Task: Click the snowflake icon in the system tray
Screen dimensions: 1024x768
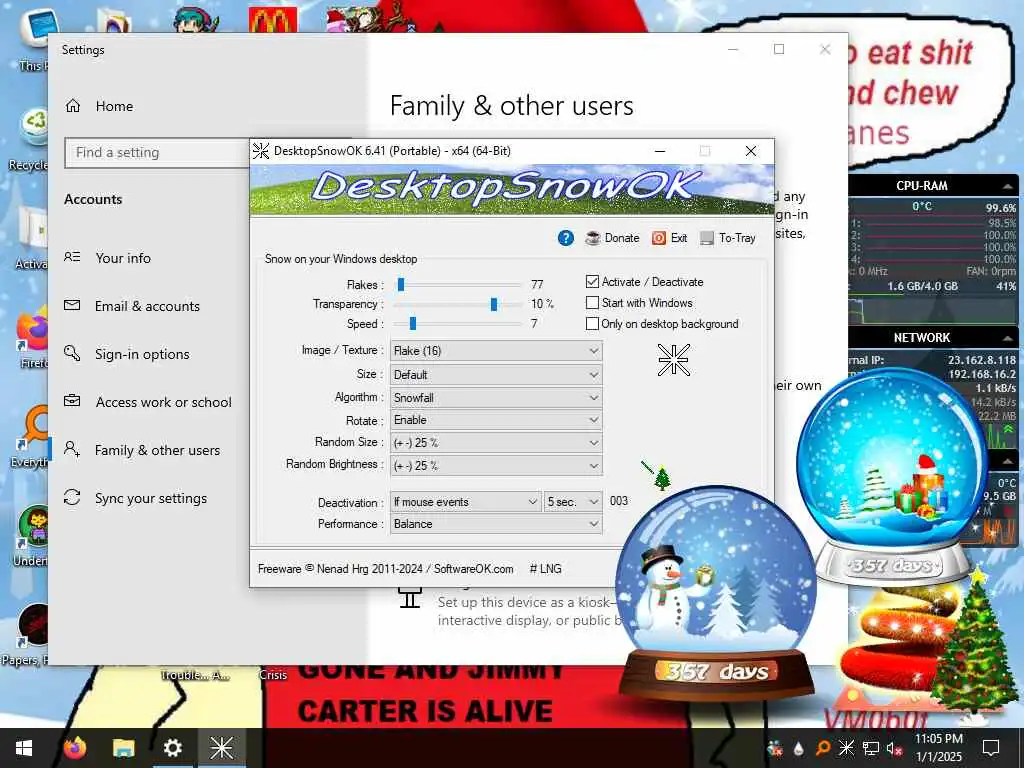Action: (846, 748)
